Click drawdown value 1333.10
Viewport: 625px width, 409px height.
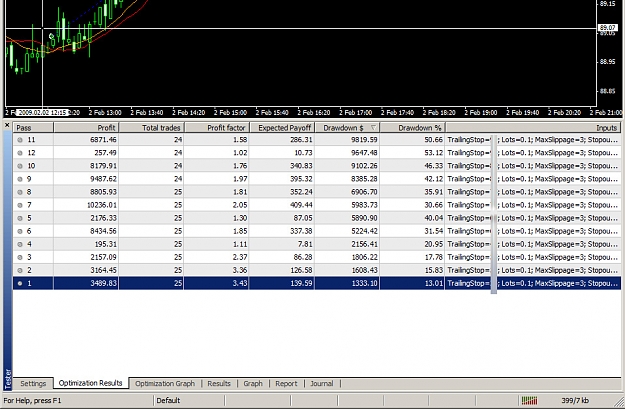(364, 283)
